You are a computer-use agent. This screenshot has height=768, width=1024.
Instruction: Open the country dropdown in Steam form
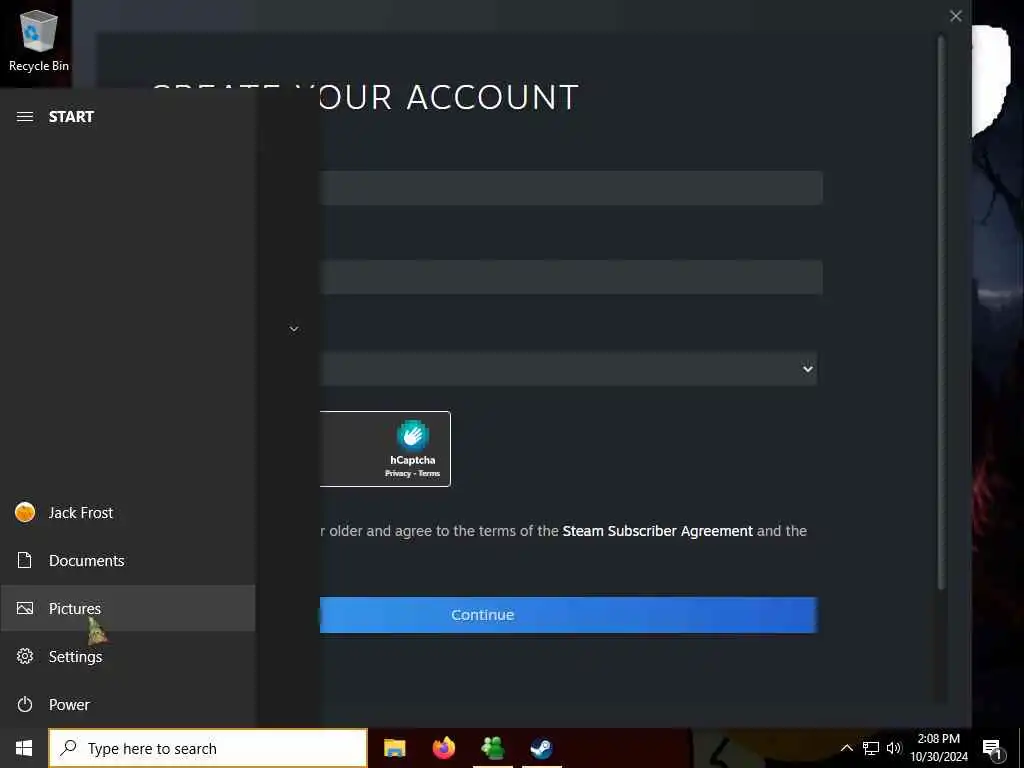point(568,369)
